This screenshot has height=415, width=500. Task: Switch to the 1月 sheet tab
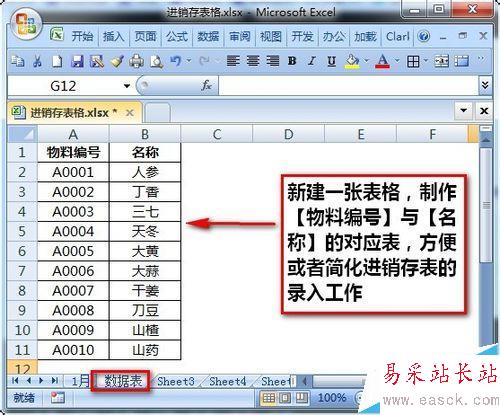[80, 381]
